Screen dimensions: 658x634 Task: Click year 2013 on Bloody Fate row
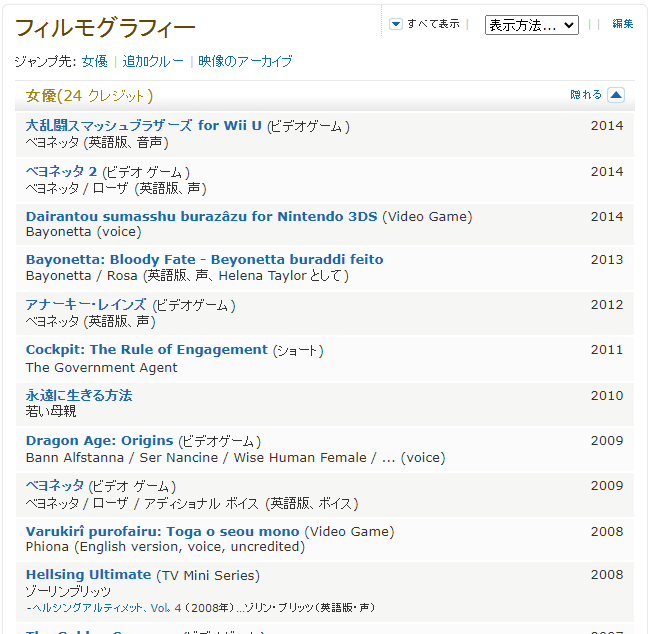pos(607,260)
